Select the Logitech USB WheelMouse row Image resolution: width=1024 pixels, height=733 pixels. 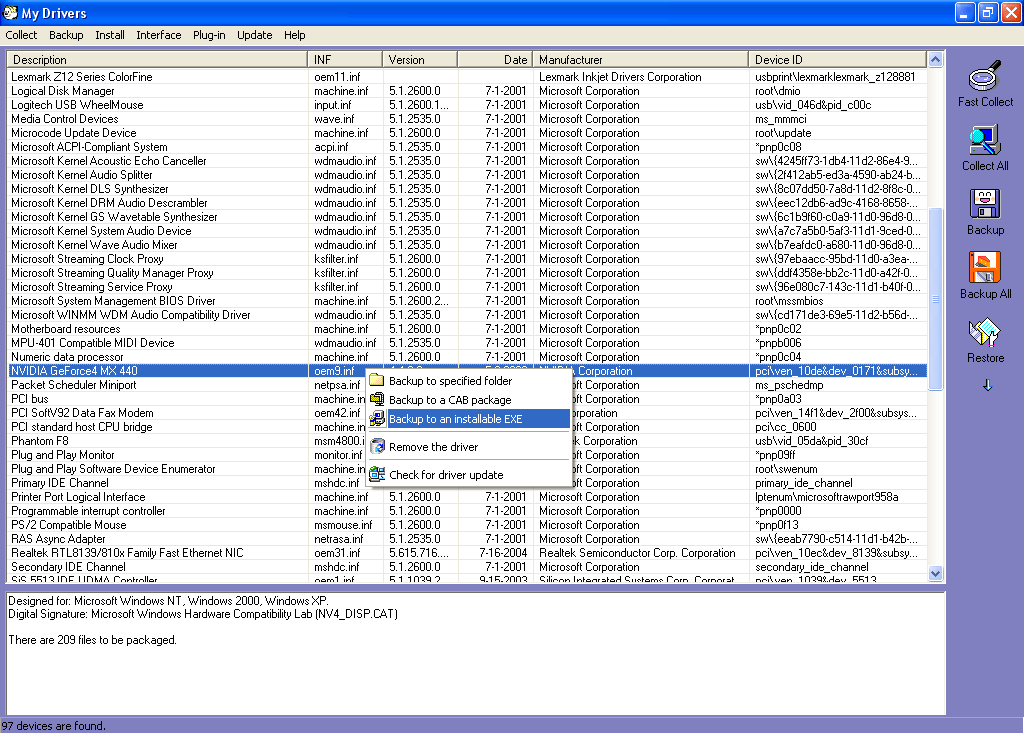[x=77, y=105]
